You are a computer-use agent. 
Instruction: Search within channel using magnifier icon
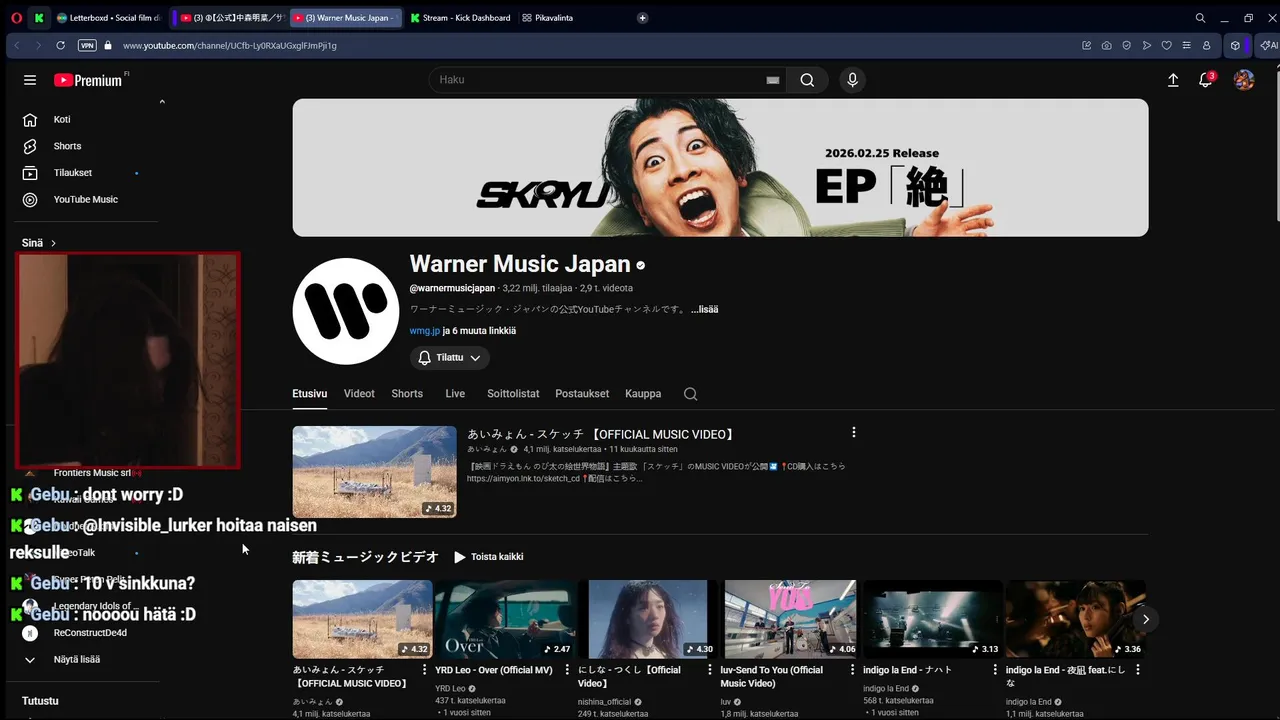click(690, 394)
